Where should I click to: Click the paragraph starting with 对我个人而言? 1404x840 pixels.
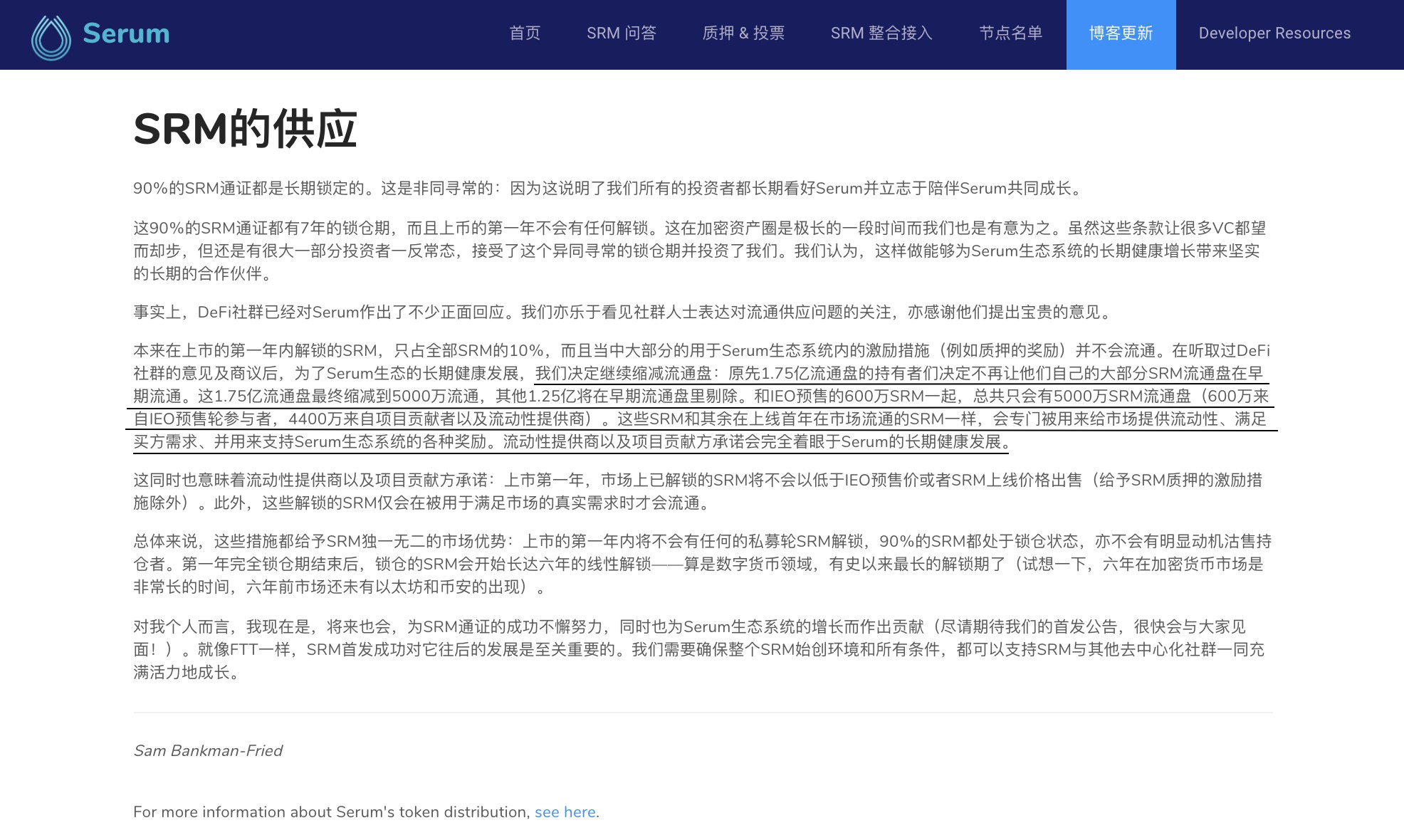coord(699,650)
